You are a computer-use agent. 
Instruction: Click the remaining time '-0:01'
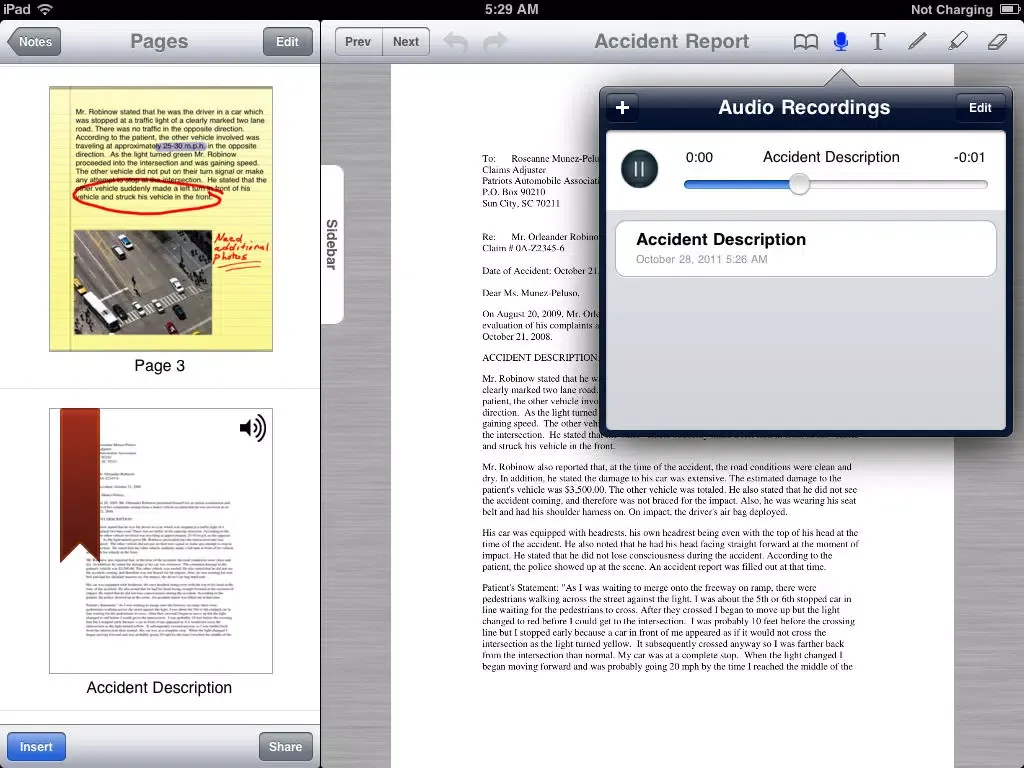[x=969, y=157]
